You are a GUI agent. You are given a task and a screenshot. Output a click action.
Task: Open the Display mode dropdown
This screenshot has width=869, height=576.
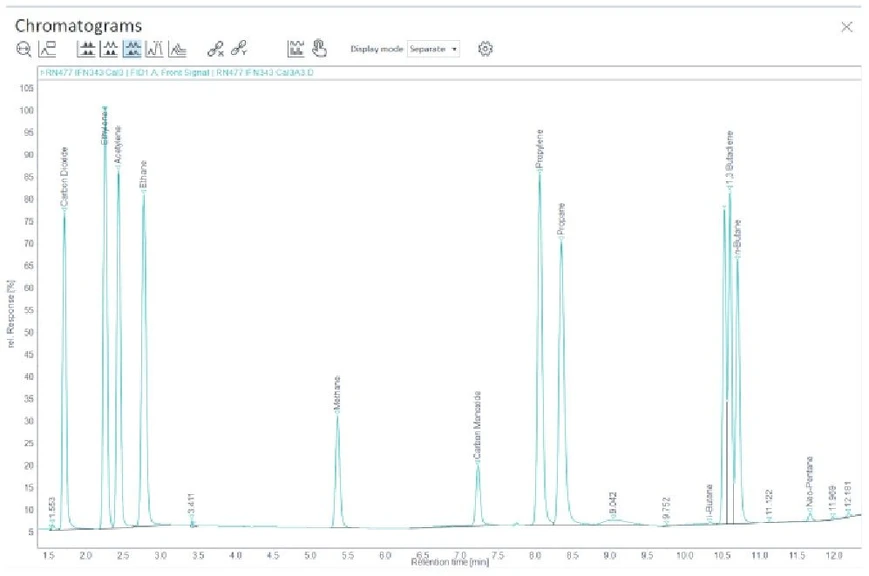(x=433, y=49)
